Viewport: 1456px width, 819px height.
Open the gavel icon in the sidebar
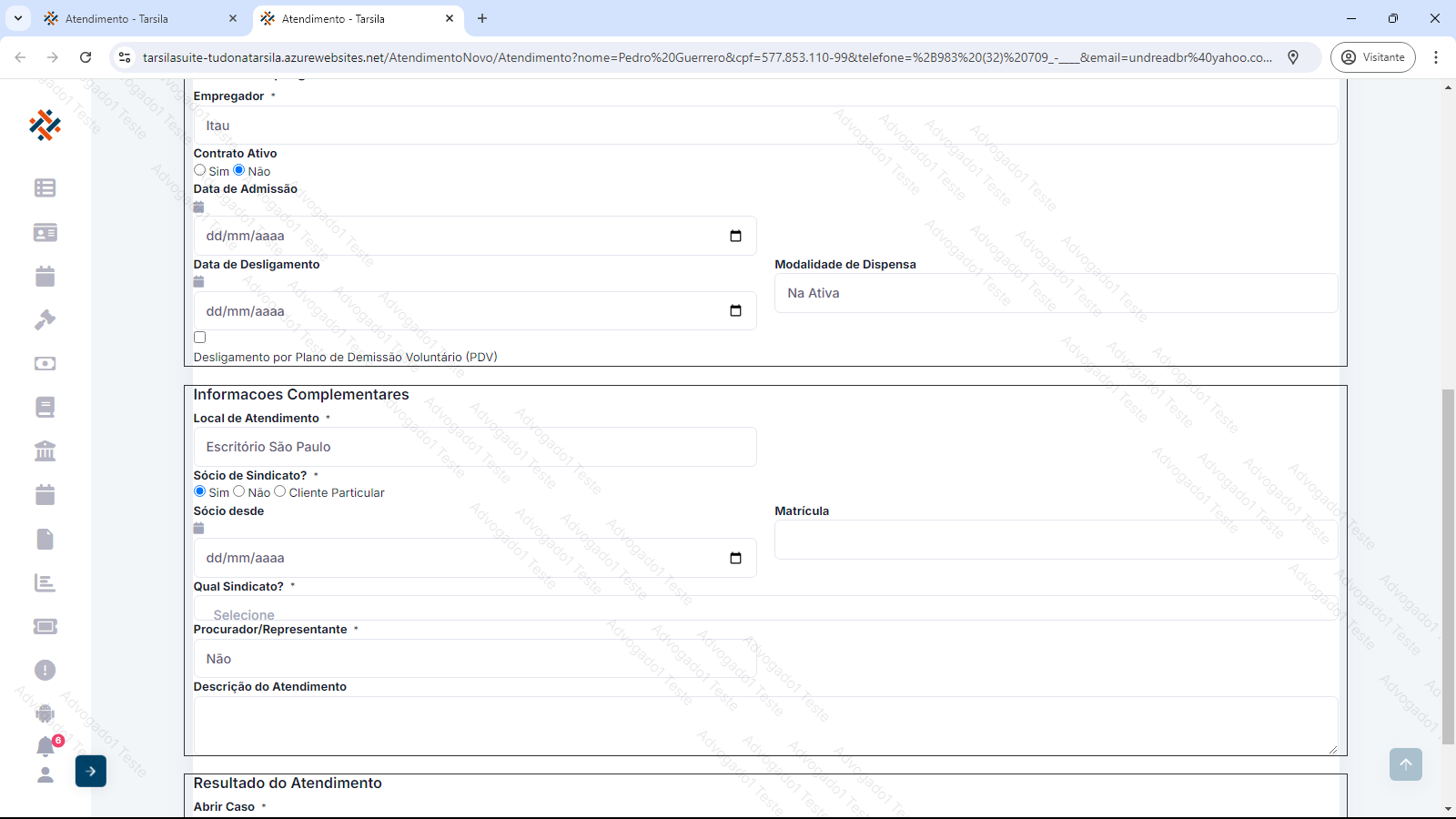[45, 319]
